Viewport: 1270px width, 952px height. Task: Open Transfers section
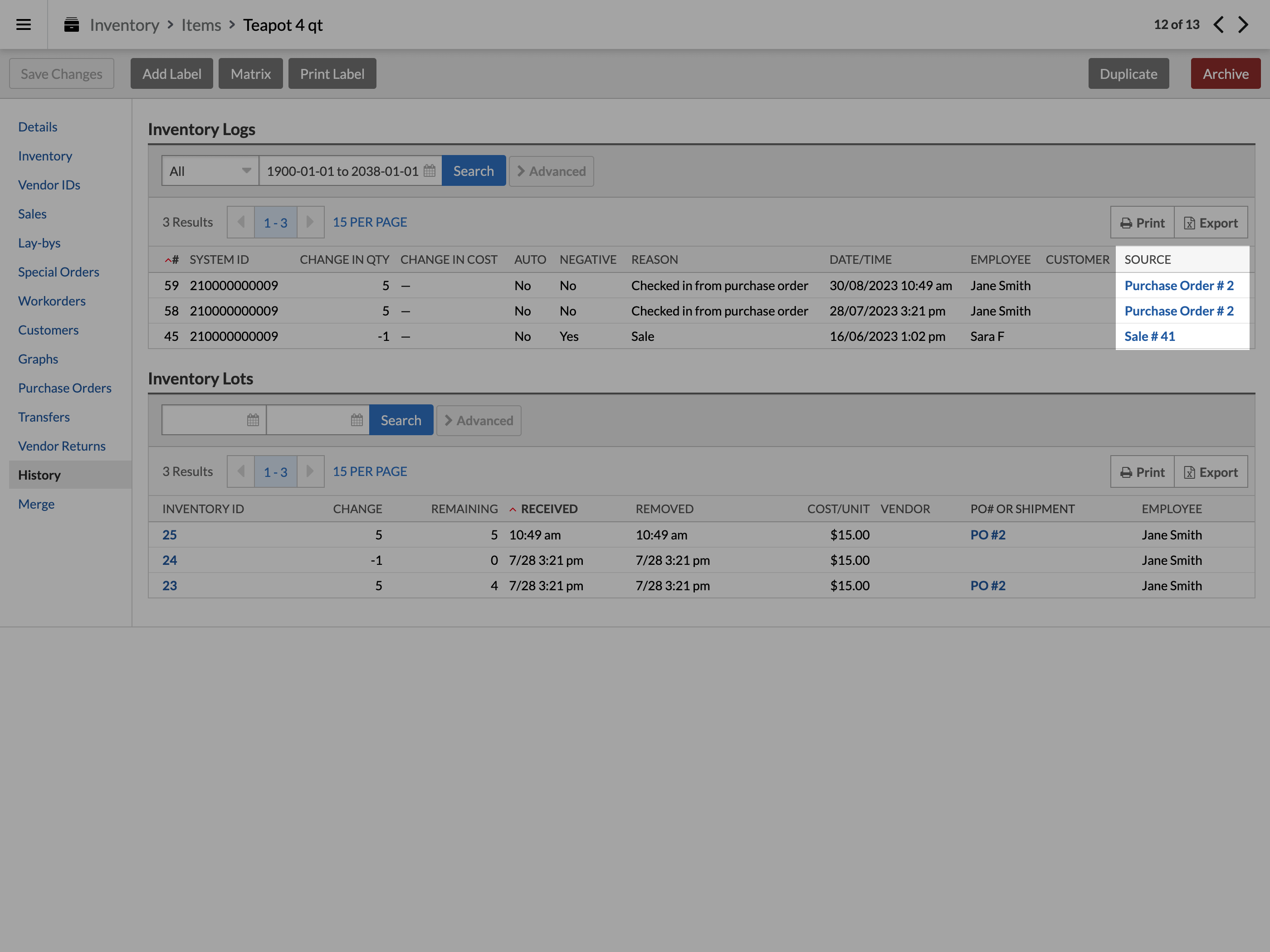pyautogui.click(x=44, y=417)
